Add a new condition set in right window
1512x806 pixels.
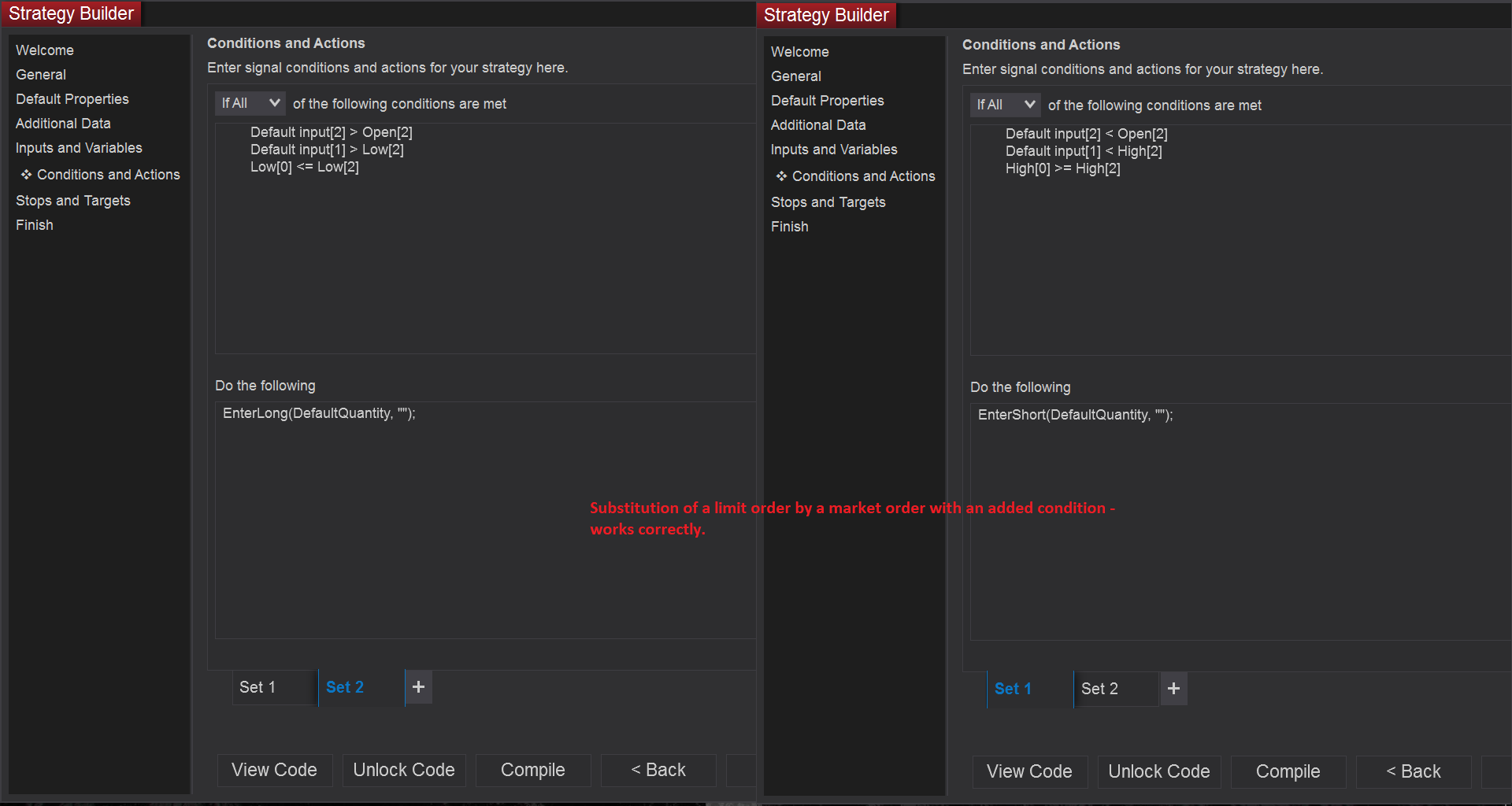pos(1173,689)
